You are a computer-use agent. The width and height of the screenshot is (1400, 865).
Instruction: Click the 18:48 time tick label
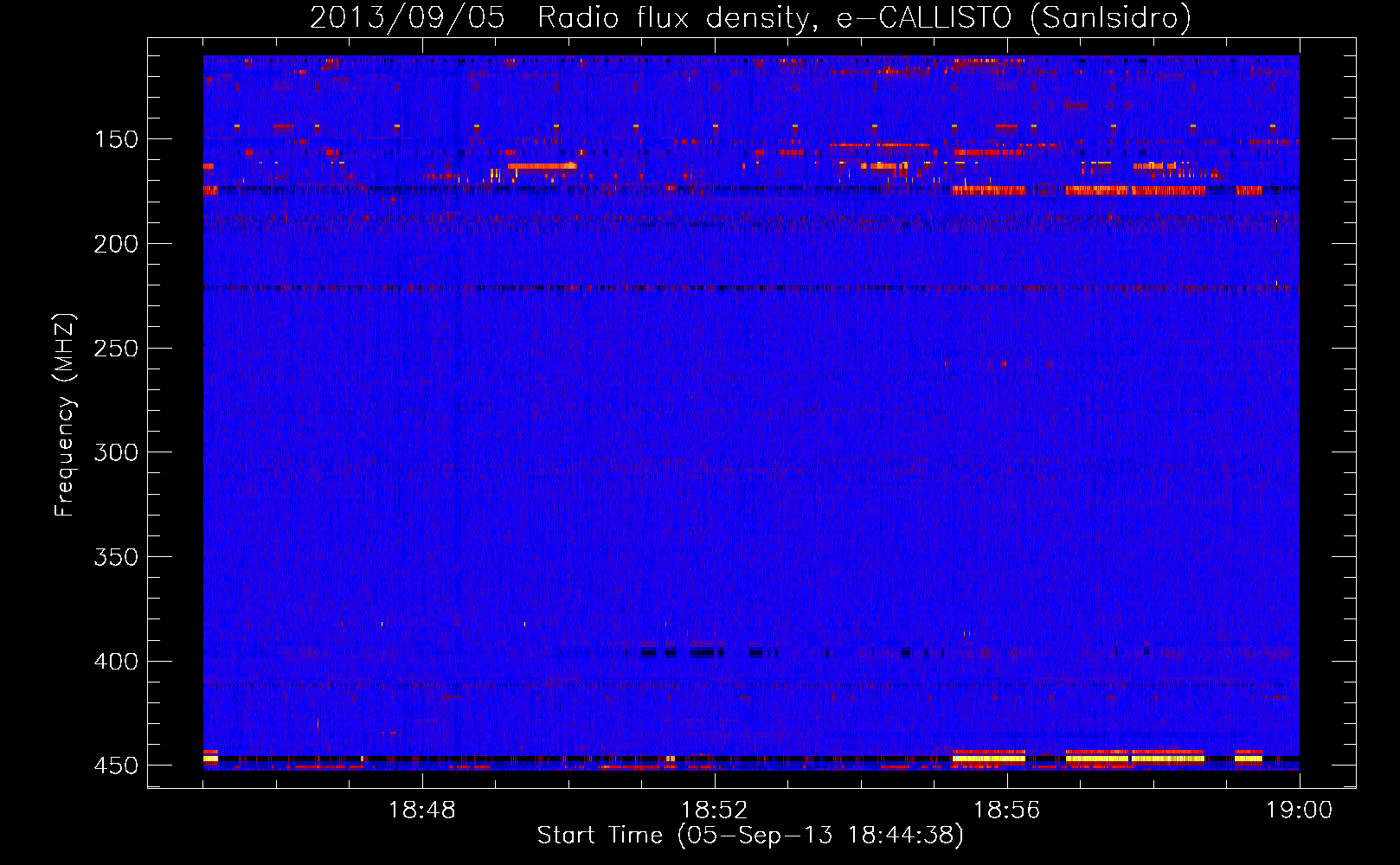click(x=422, y=811)
